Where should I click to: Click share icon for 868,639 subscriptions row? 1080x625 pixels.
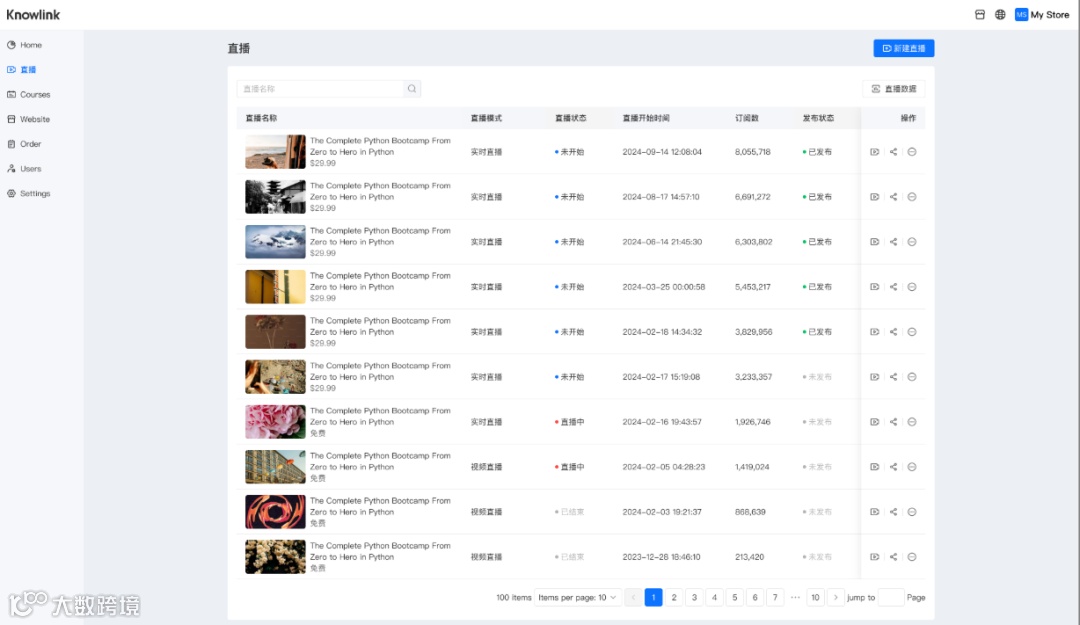pos(893,512)
